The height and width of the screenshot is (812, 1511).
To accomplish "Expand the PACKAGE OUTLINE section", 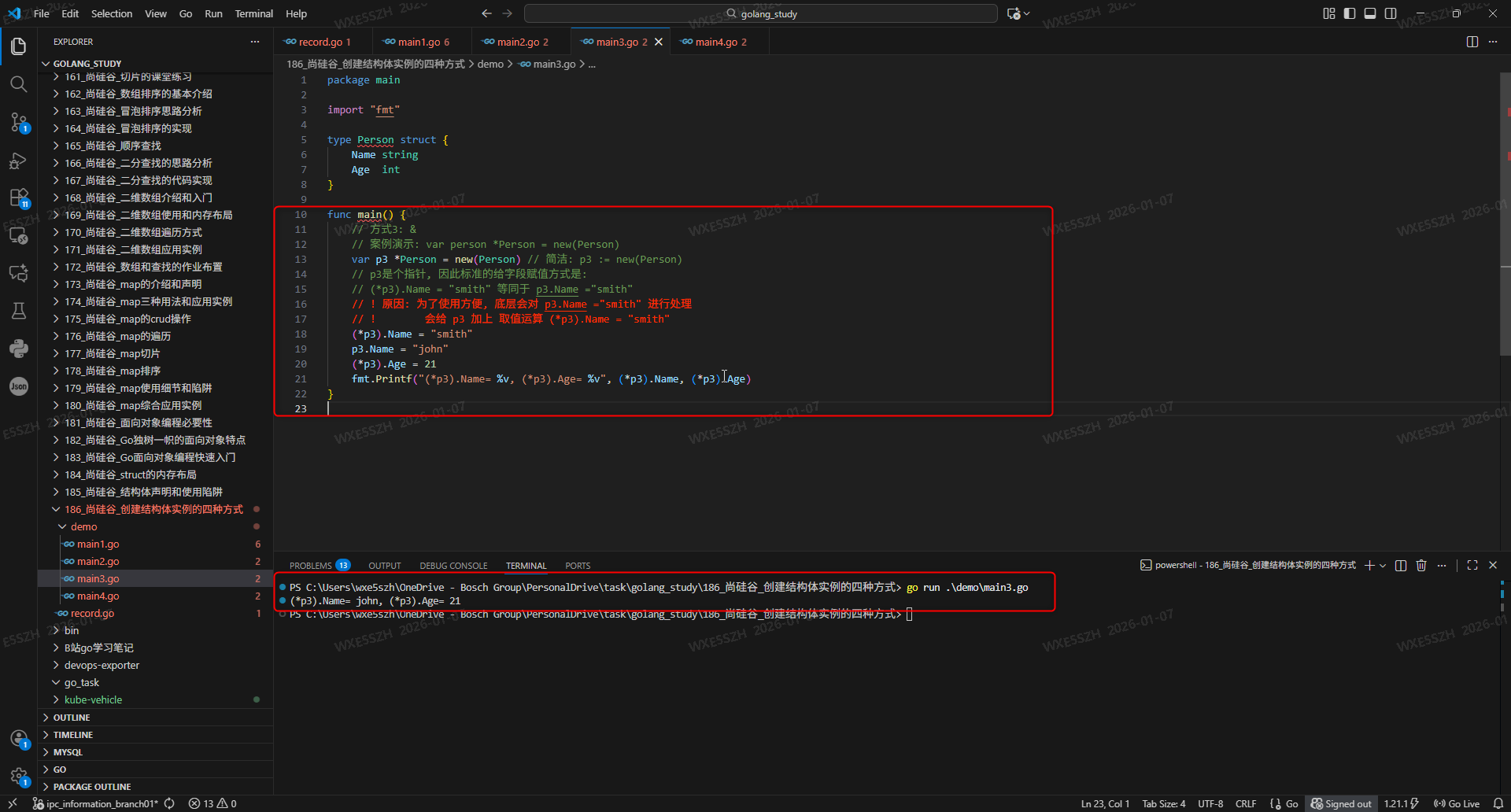I will coord(156,787).
